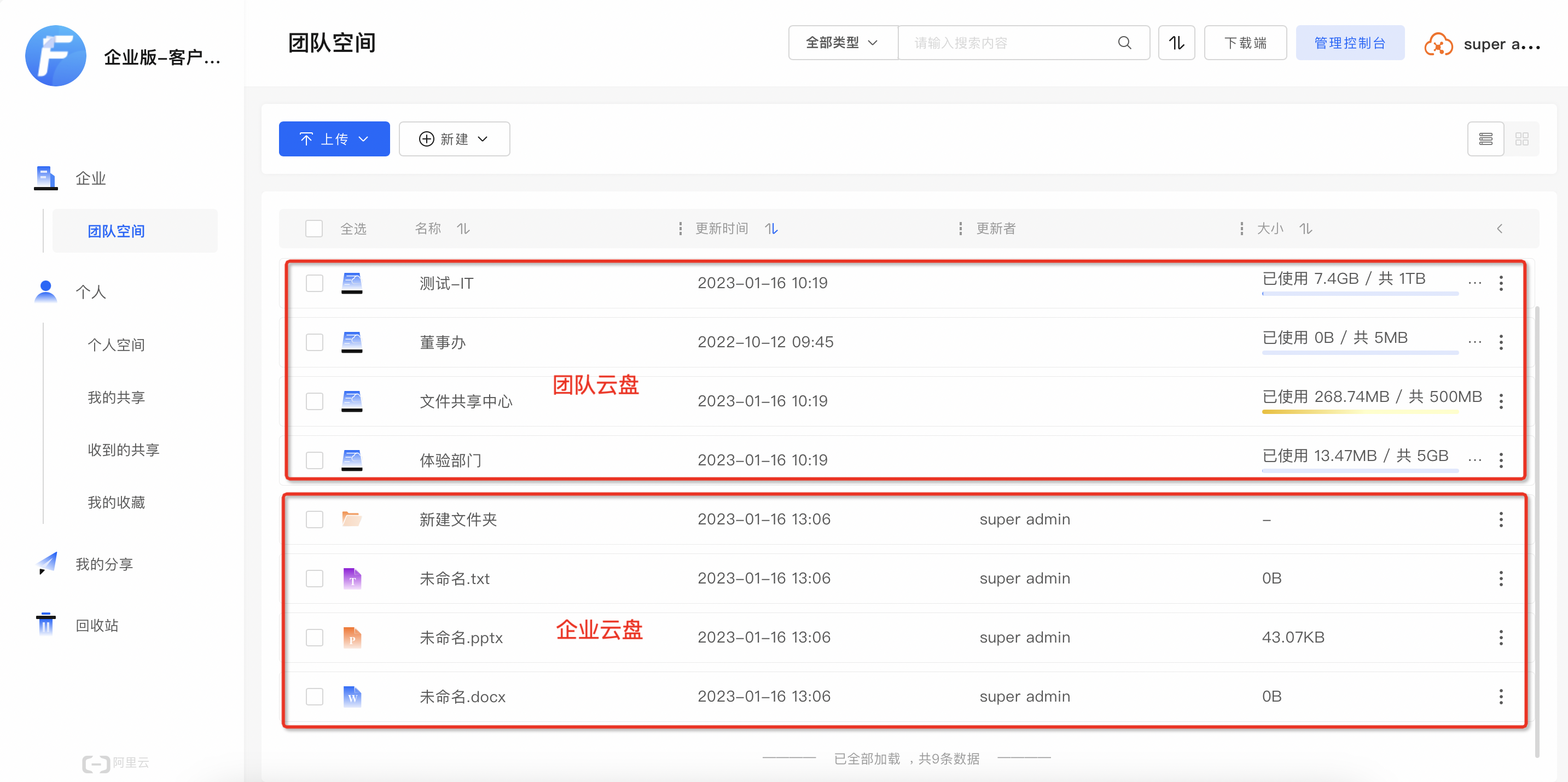The height and width of the screenshot is (782, 1568).
Task: Select the 未命名.docx checkbox
Action: pos(314,696)
